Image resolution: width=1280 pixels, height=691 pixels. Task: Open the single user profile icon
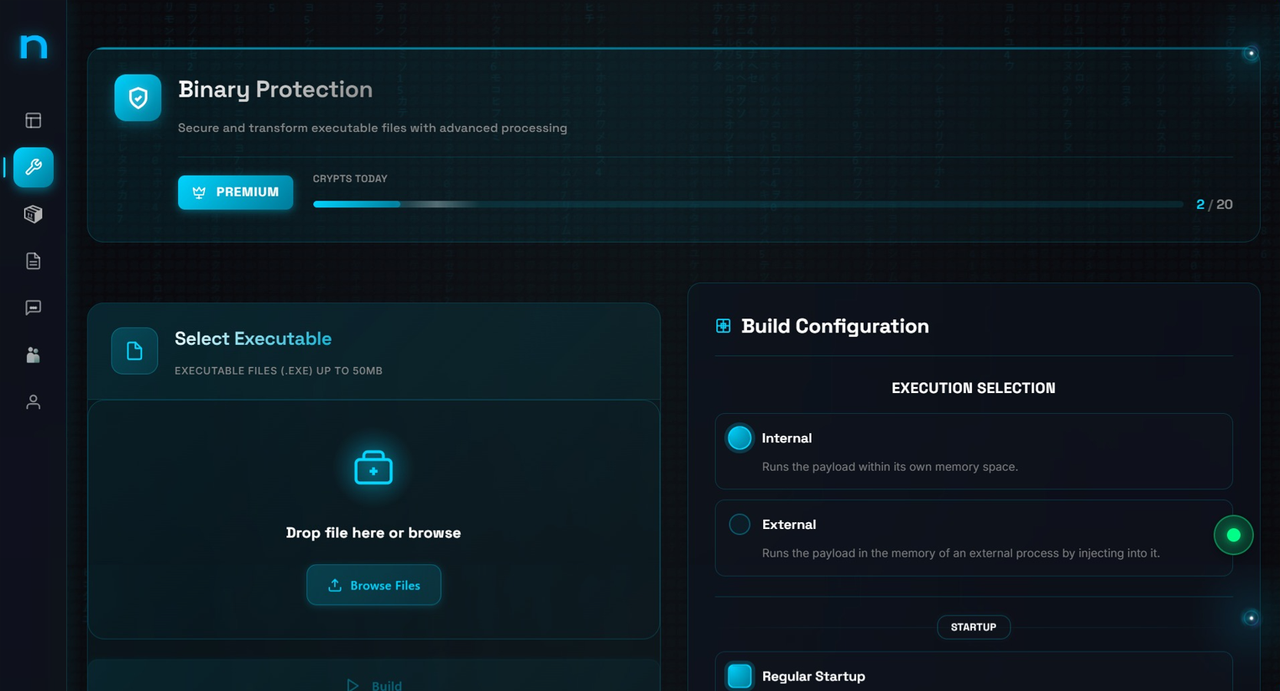(33, 402)
